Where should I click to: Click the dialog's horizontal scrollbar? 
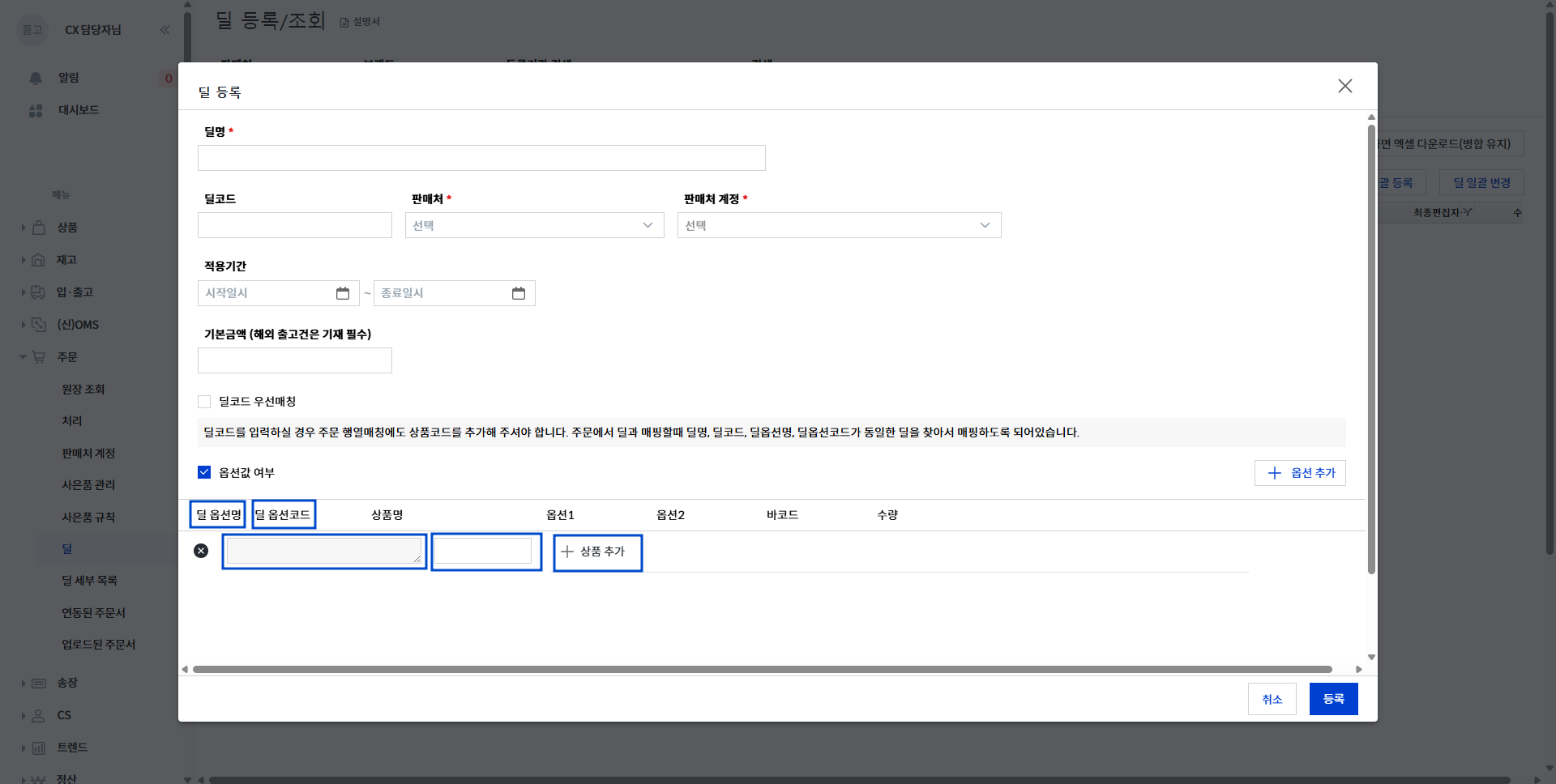pyautogui.click(x=763, y=670)
